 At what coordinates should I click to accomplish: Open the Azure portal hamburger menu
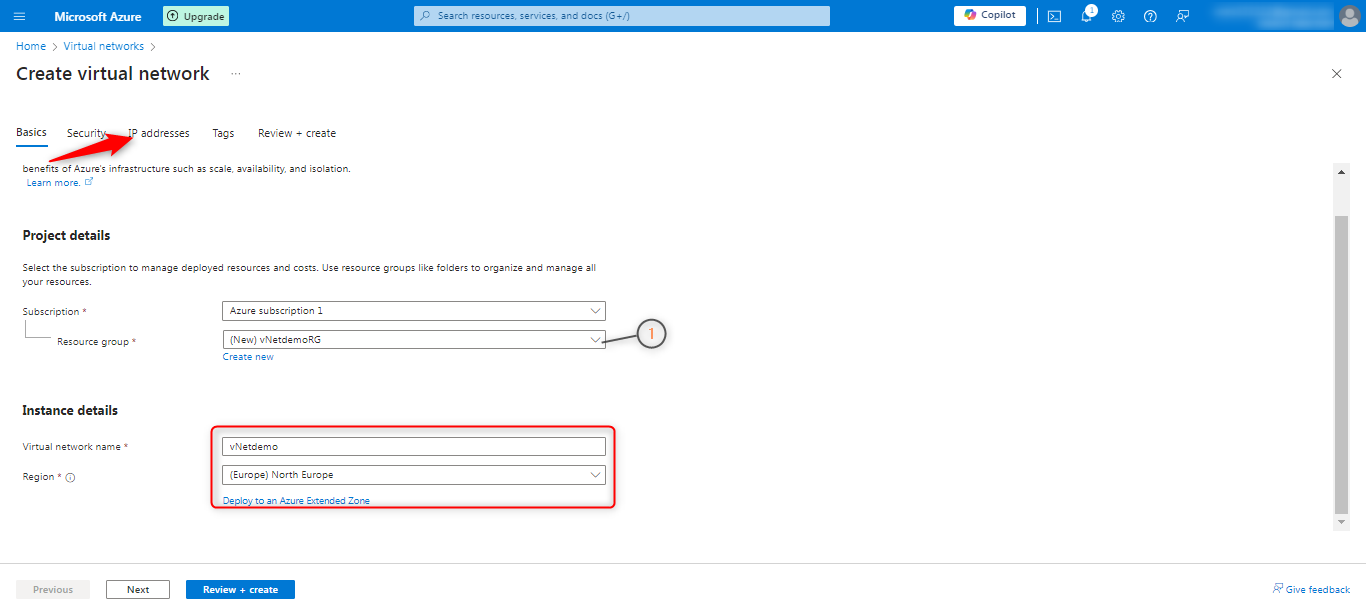point(20,16)
